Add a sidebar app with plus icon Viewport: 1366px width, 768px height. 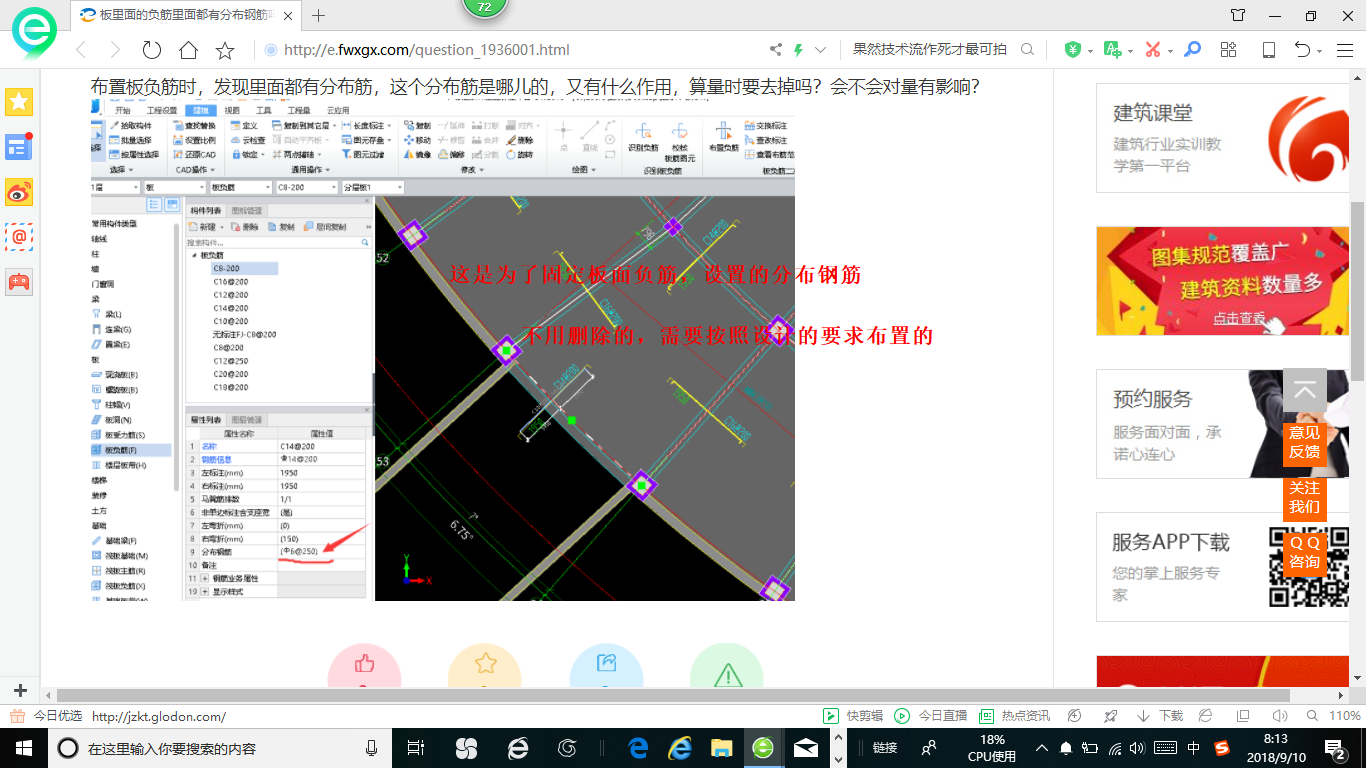(x=19, y=690)
